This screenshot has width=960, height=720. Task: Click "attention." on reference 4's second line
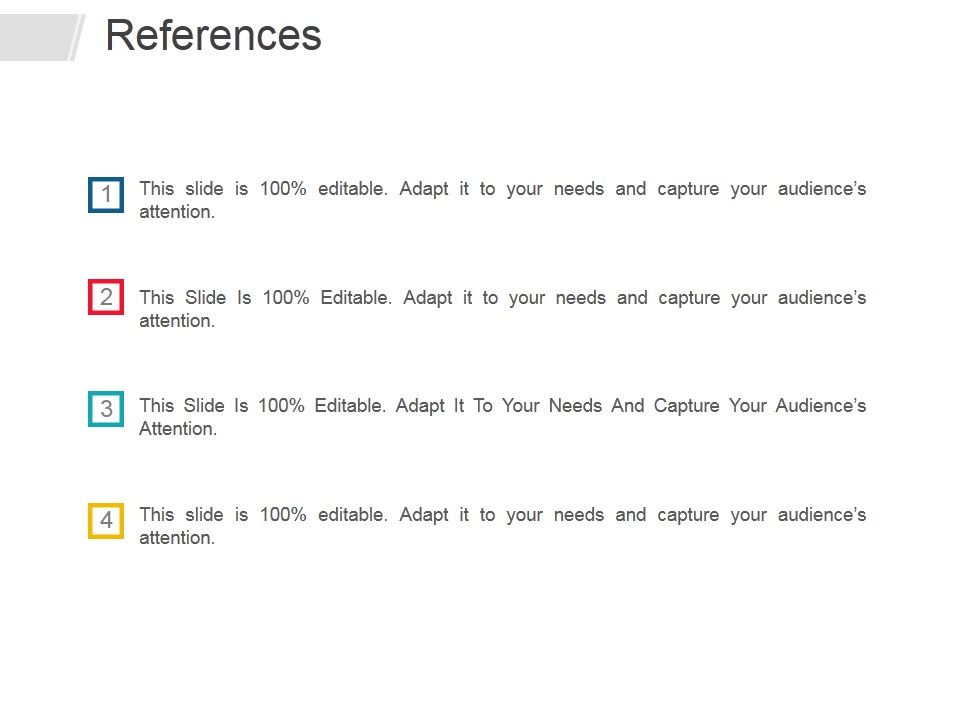tap(177, 538)
